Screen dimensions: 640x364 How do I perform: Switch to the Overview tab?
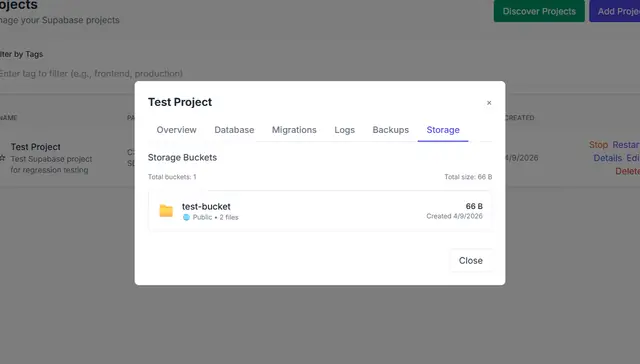pos(176,130)
